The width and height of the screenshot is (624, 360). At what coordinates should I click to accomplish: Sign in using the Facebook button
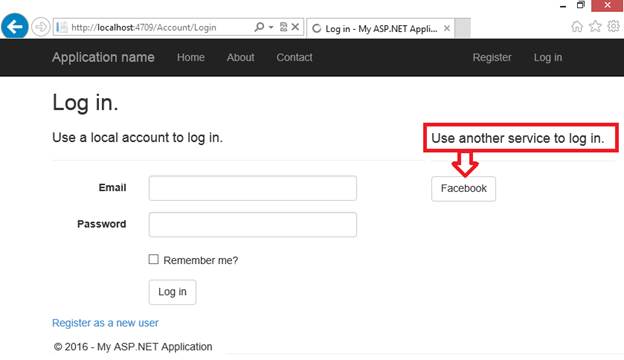tap(464, 189)
